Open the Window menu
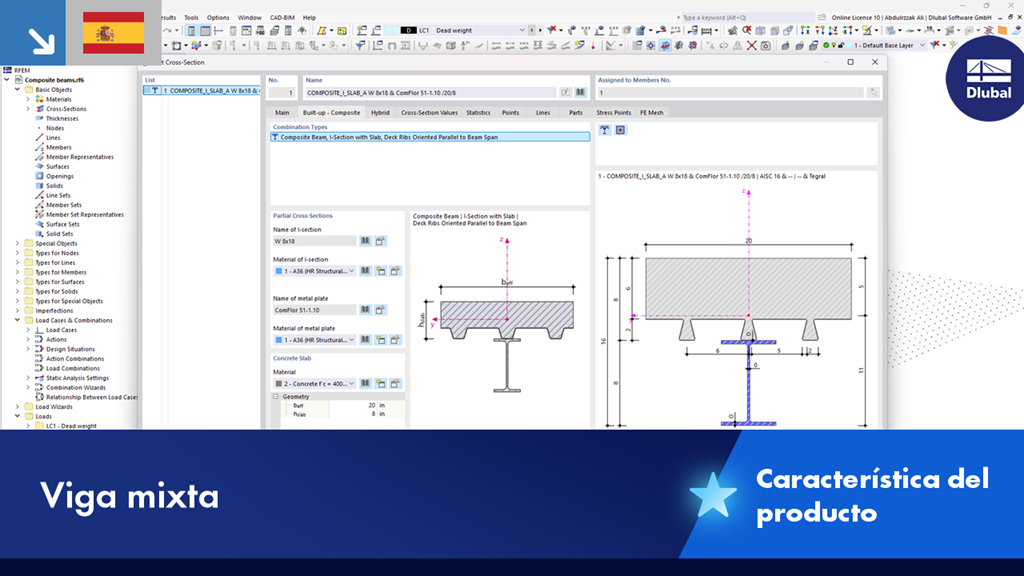 tap(249, 18)
